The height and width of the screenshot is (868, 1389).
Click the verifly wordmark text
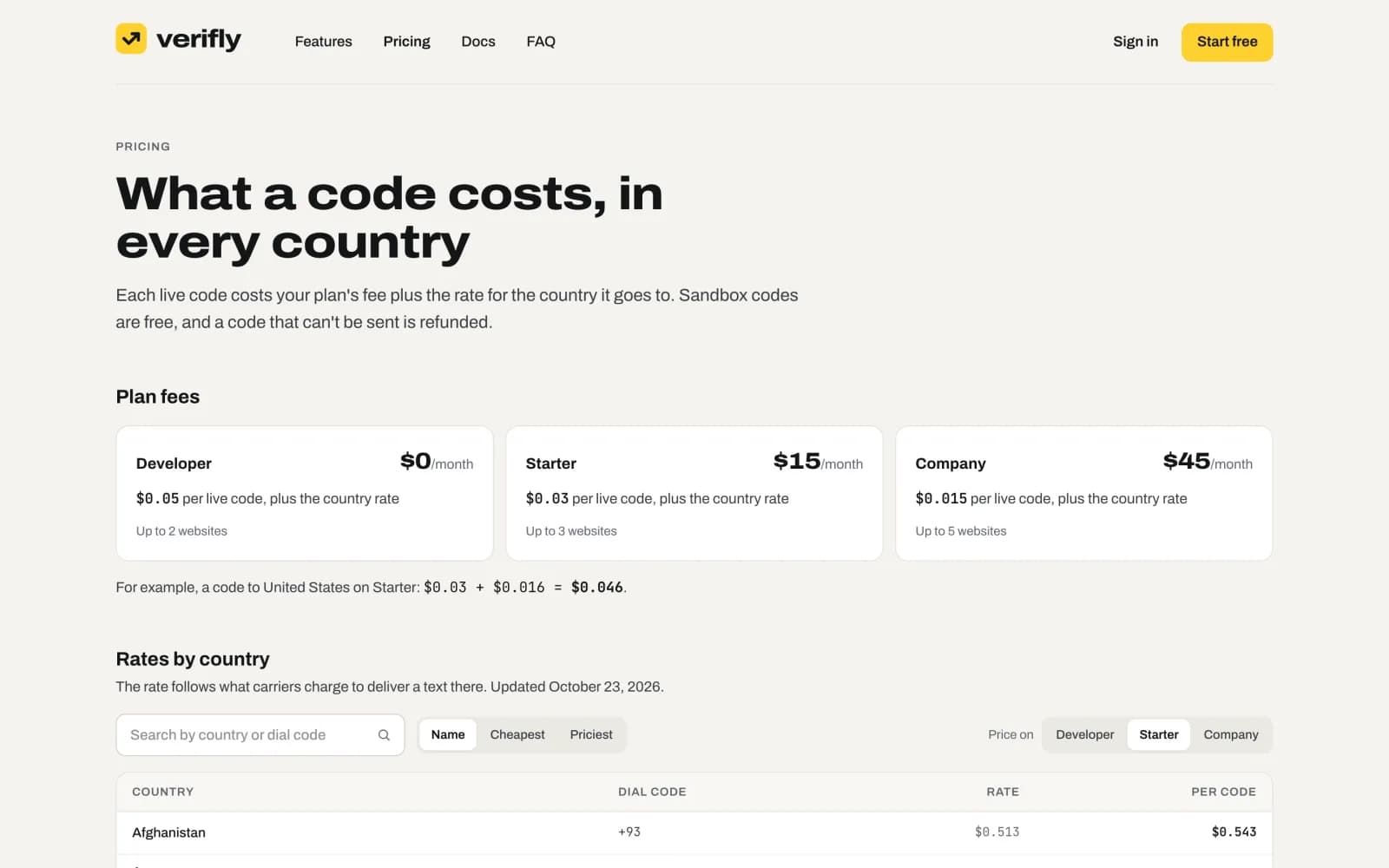point(199,40)
